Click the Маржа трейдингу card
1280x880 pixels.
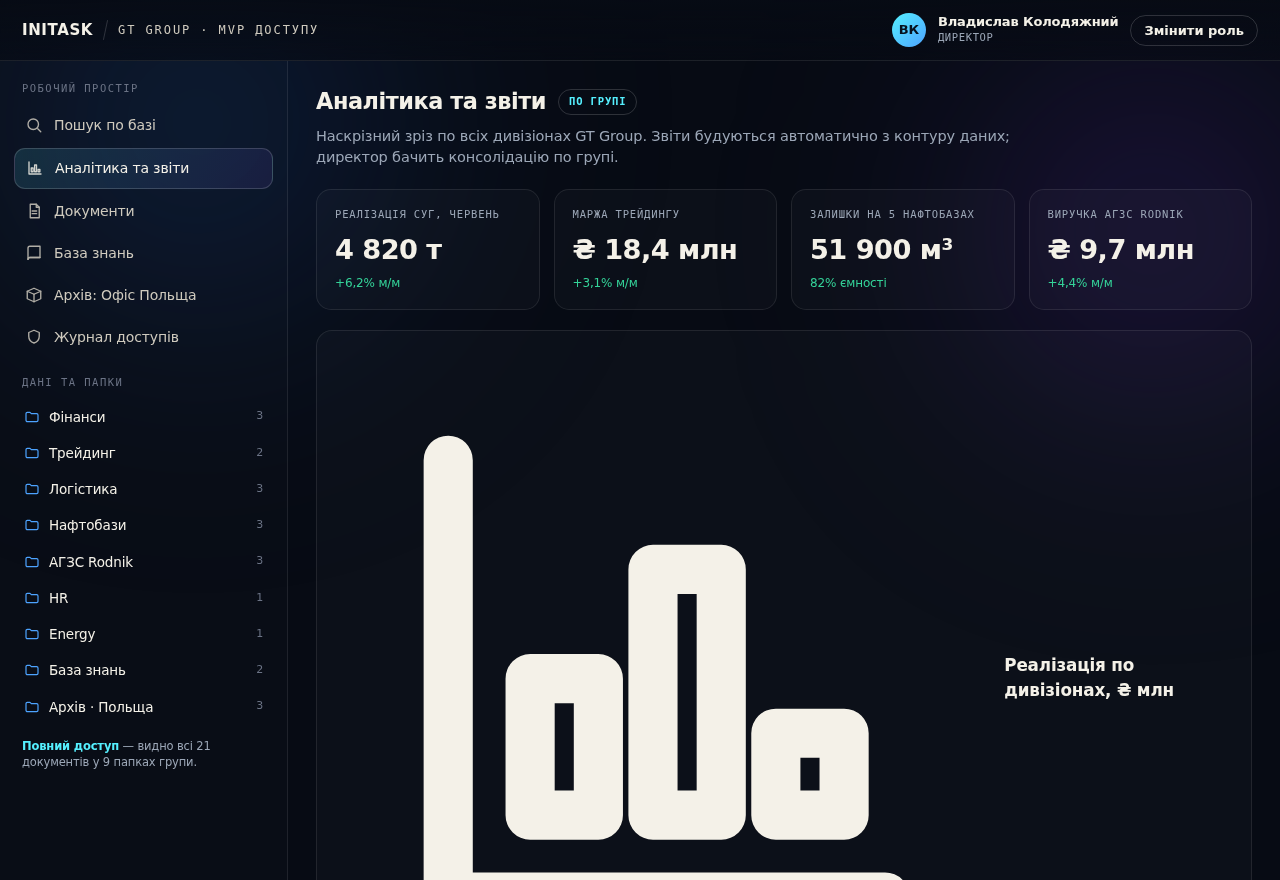pos(665,249)
